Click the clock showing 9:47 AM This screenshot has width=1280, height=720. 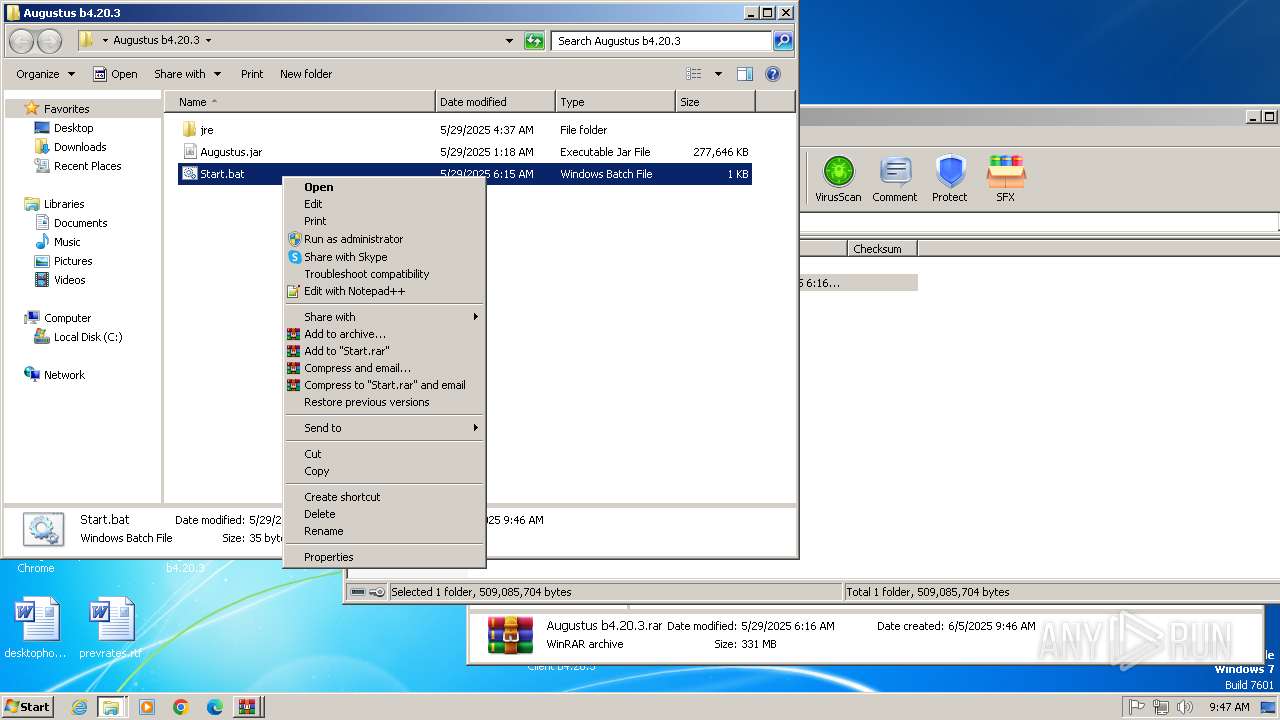coord(1229,707)
